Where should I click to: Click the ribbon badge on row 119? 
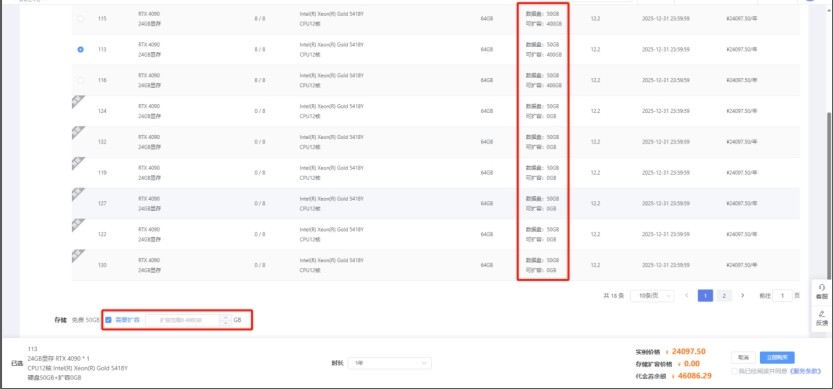pos(78,163)
